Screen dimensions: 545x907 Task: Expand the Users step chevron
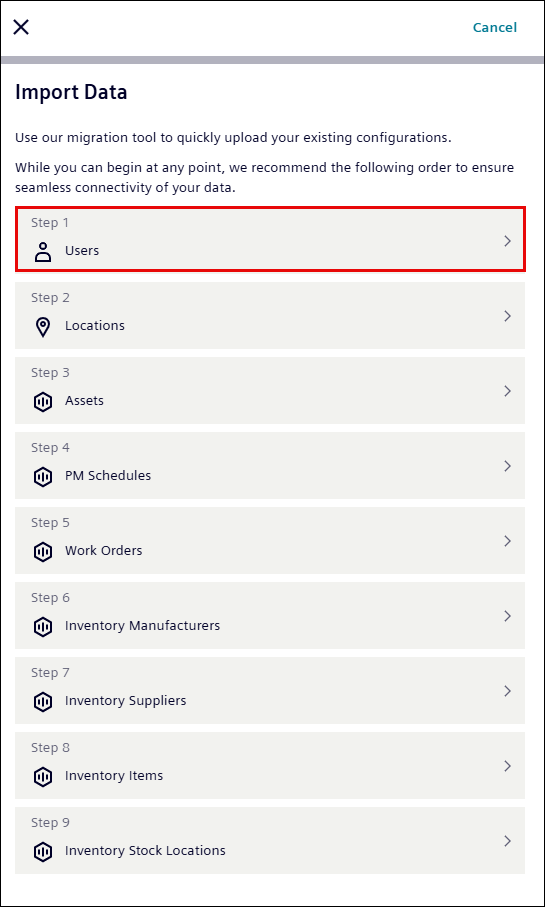click(507, 241)
